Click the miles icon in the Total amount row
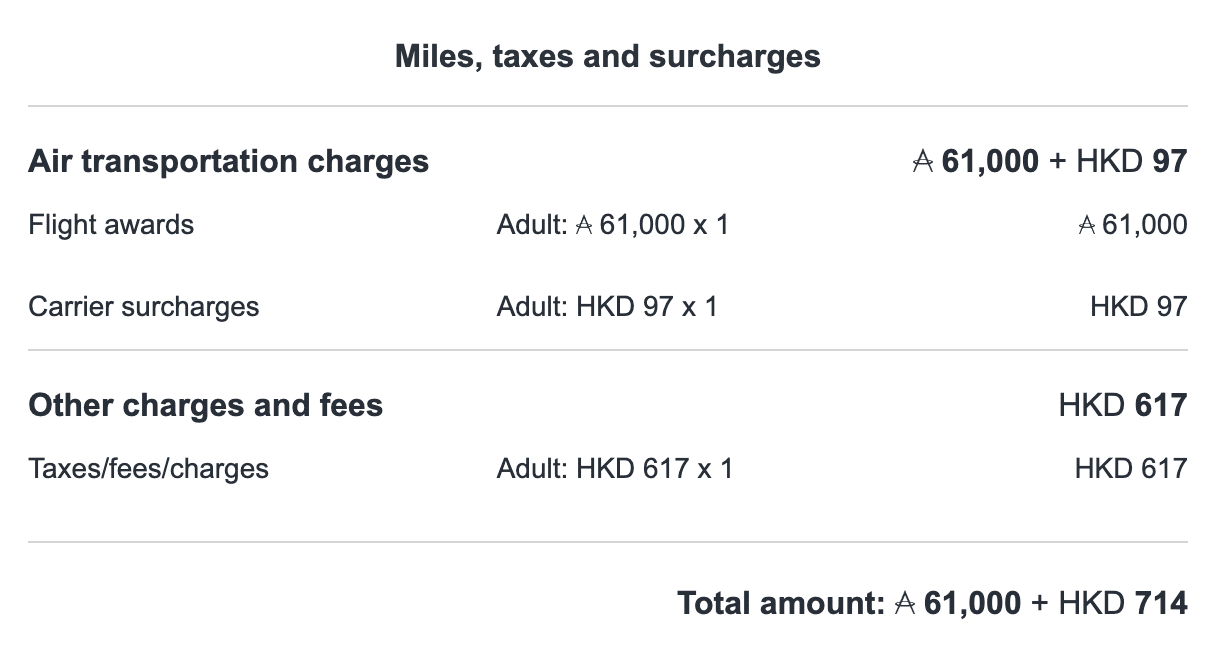Image resolution: width=1220 pixels, height=654 pixels. 904,604
